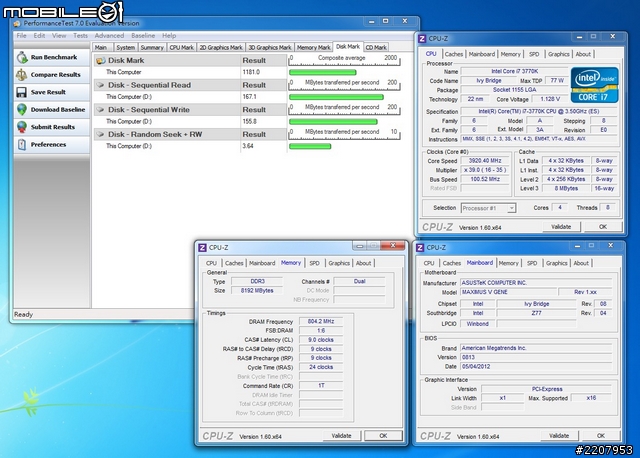Expand Disk - Random Seek + RW section
The width and height of the screenshot is (640, 458).
tap(100, 134)
